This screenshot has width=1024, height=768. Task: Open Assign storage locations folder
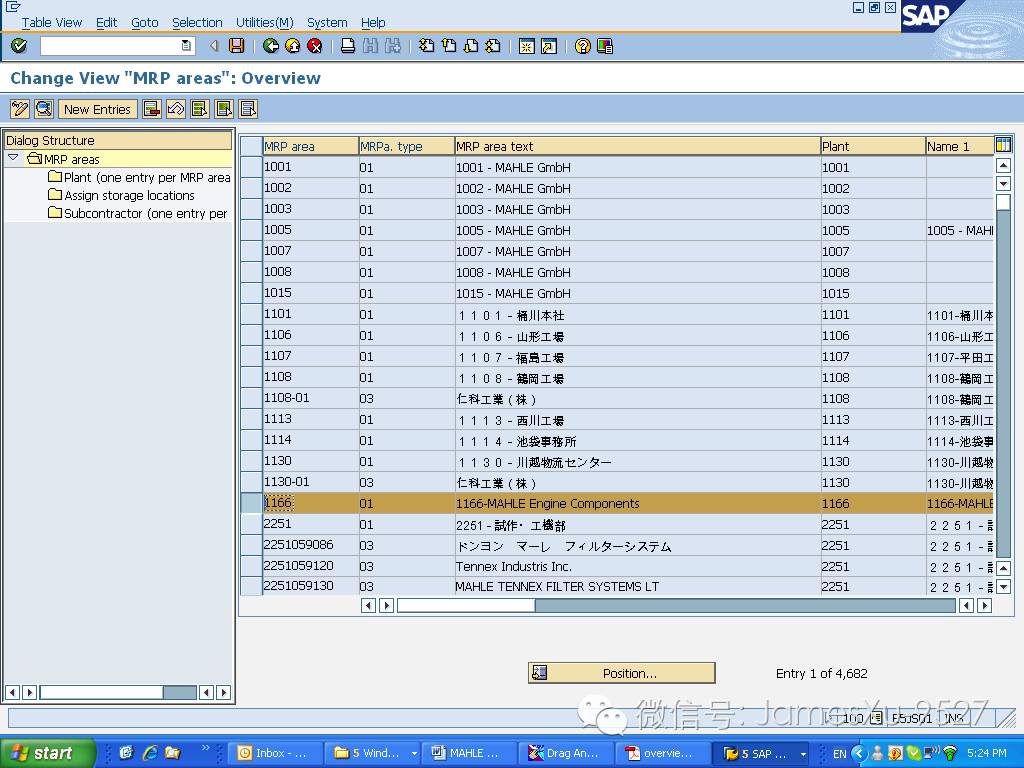(121, 195)
